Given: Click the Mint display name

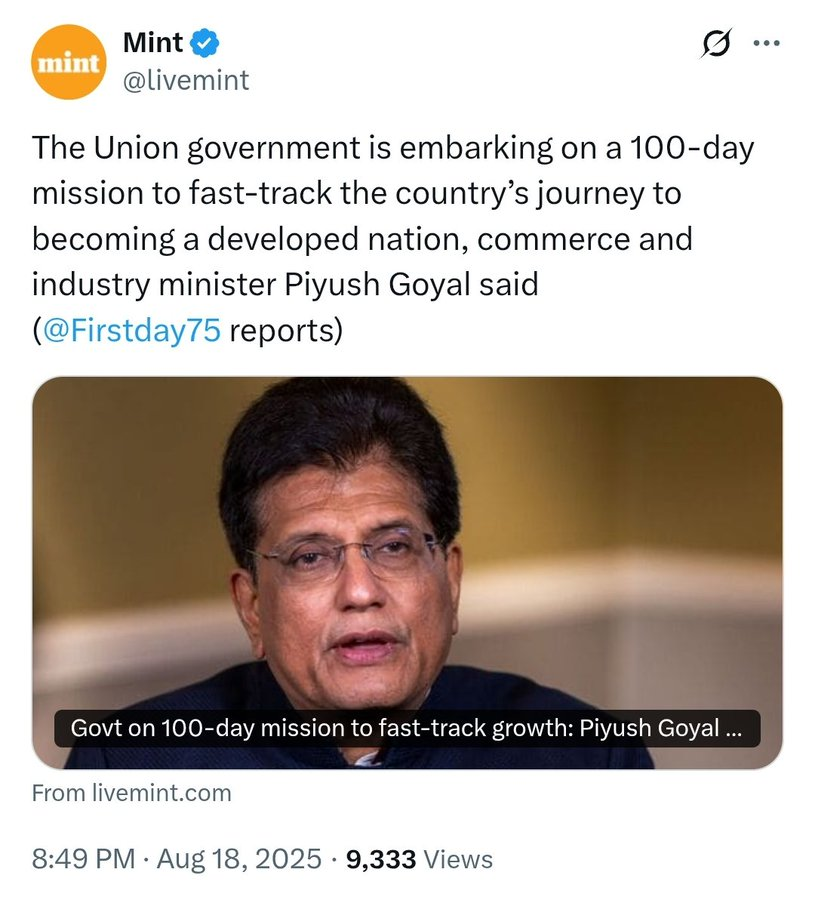Looking at the screenshot, I should 153,44.
